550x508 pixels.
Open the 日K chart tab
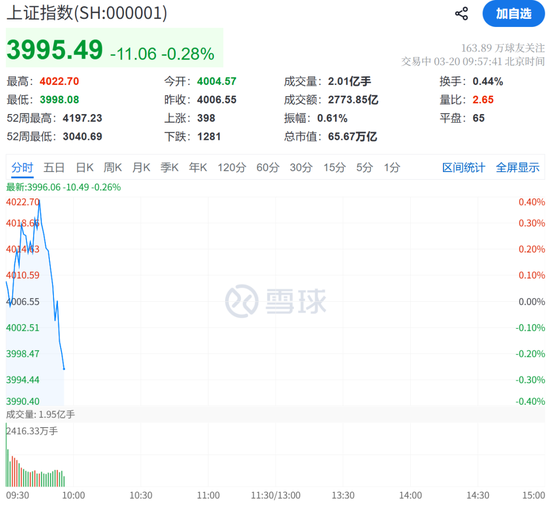tap(85, 167)
